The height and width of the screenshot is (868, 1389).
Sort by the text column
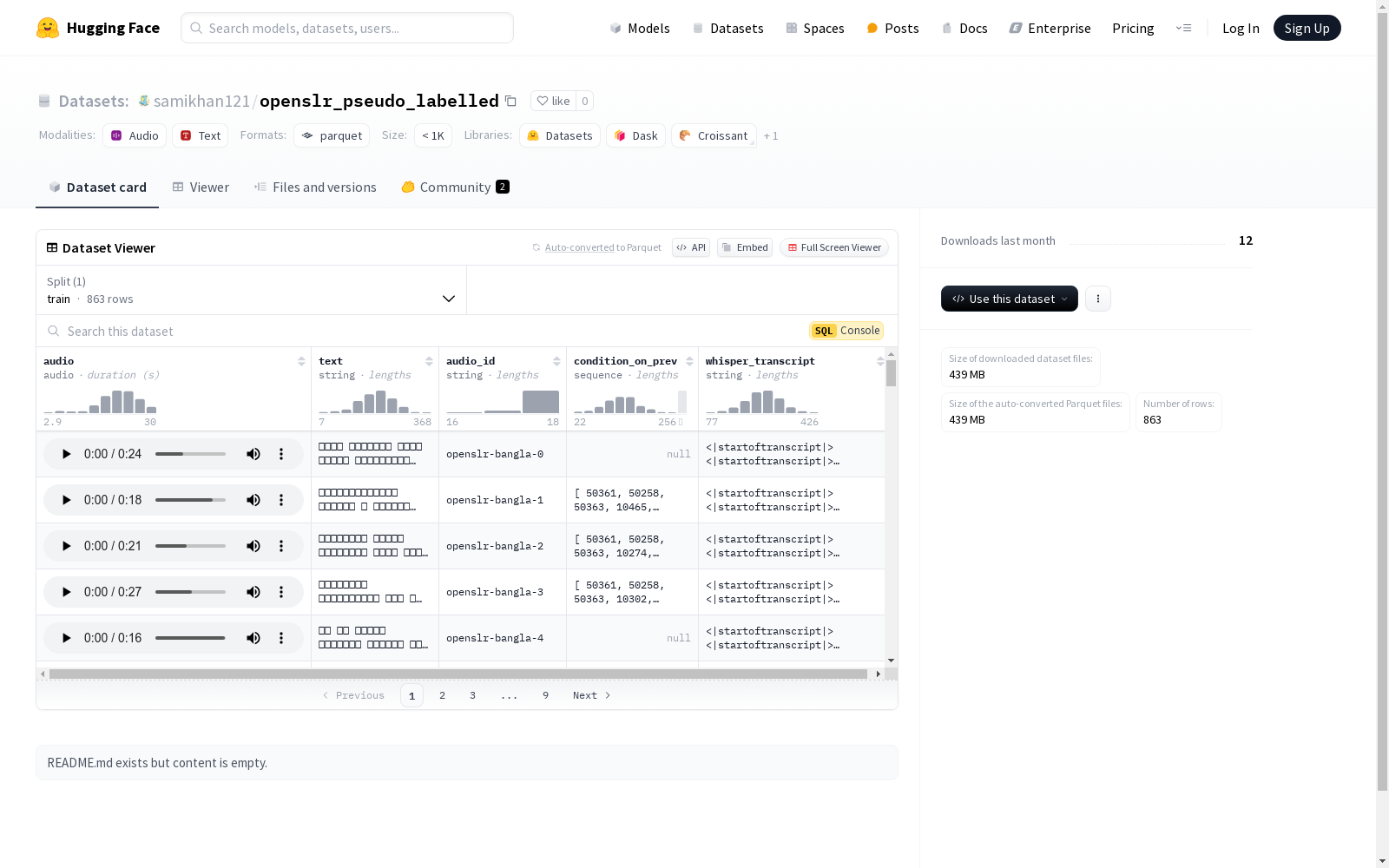(429, 361)
